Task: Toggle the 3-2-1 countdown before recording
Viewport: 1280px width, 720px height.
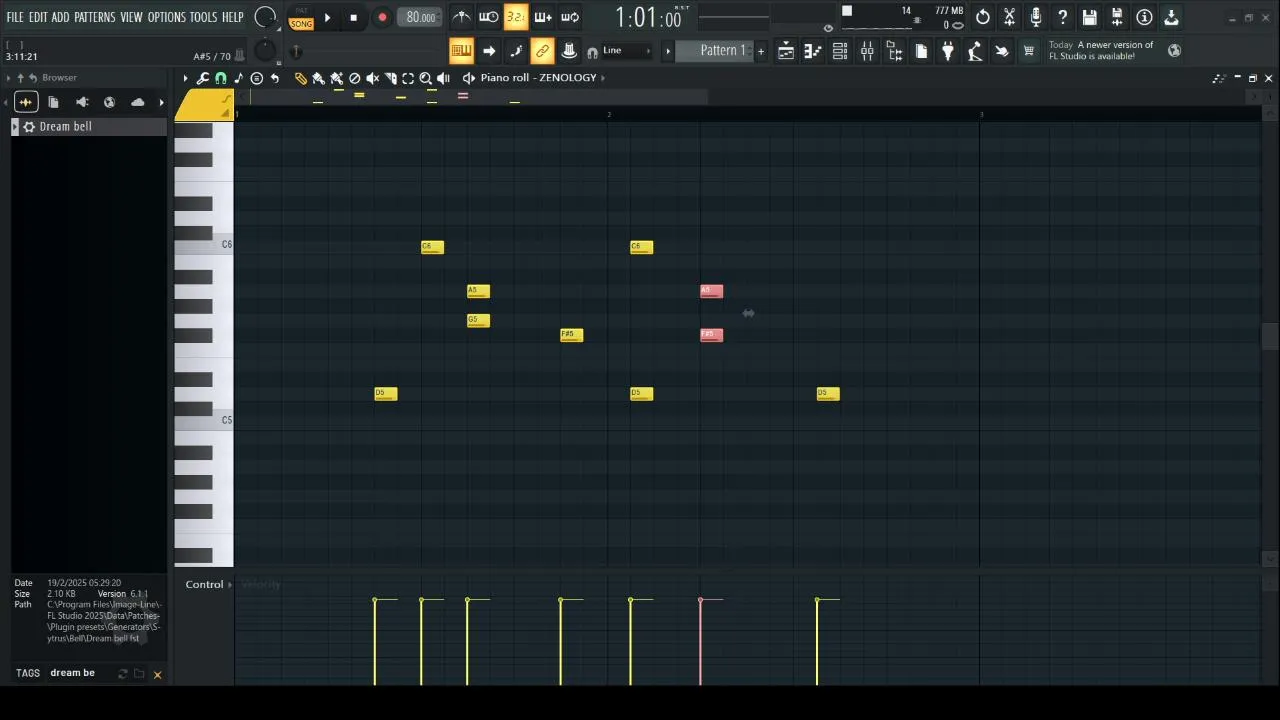Action: pos(515,17)
